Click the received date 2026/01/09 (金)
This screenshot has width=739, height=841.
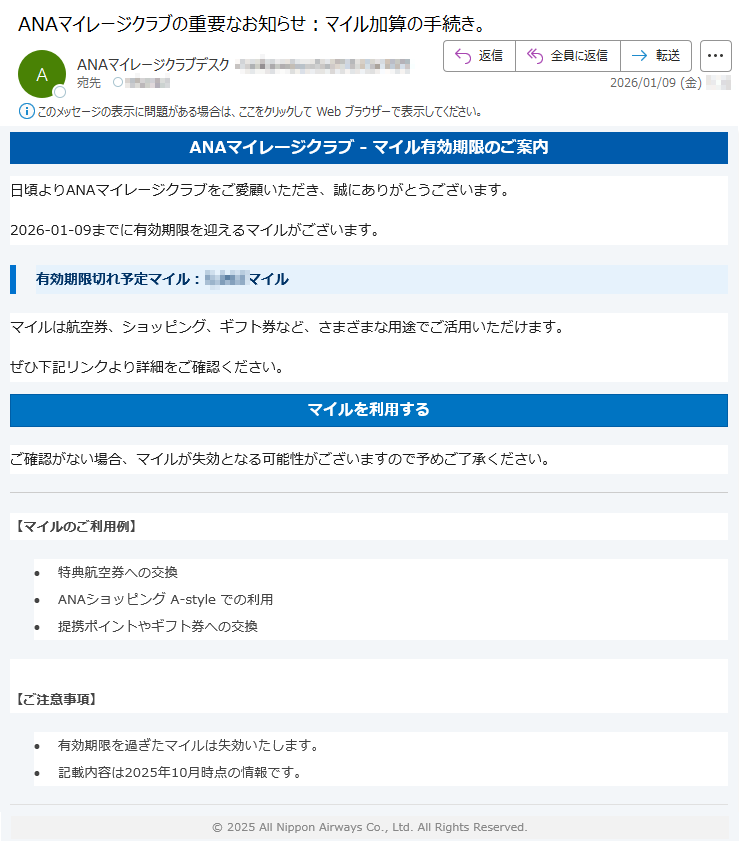pyautogui.click(x=655, y=83)
